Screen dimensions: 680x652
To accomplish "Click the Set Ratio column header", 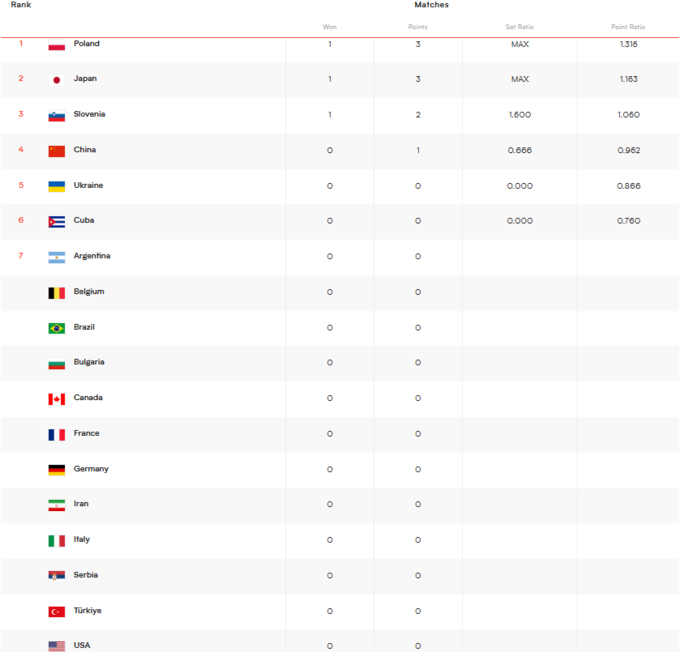I will [x=520, y=27].
